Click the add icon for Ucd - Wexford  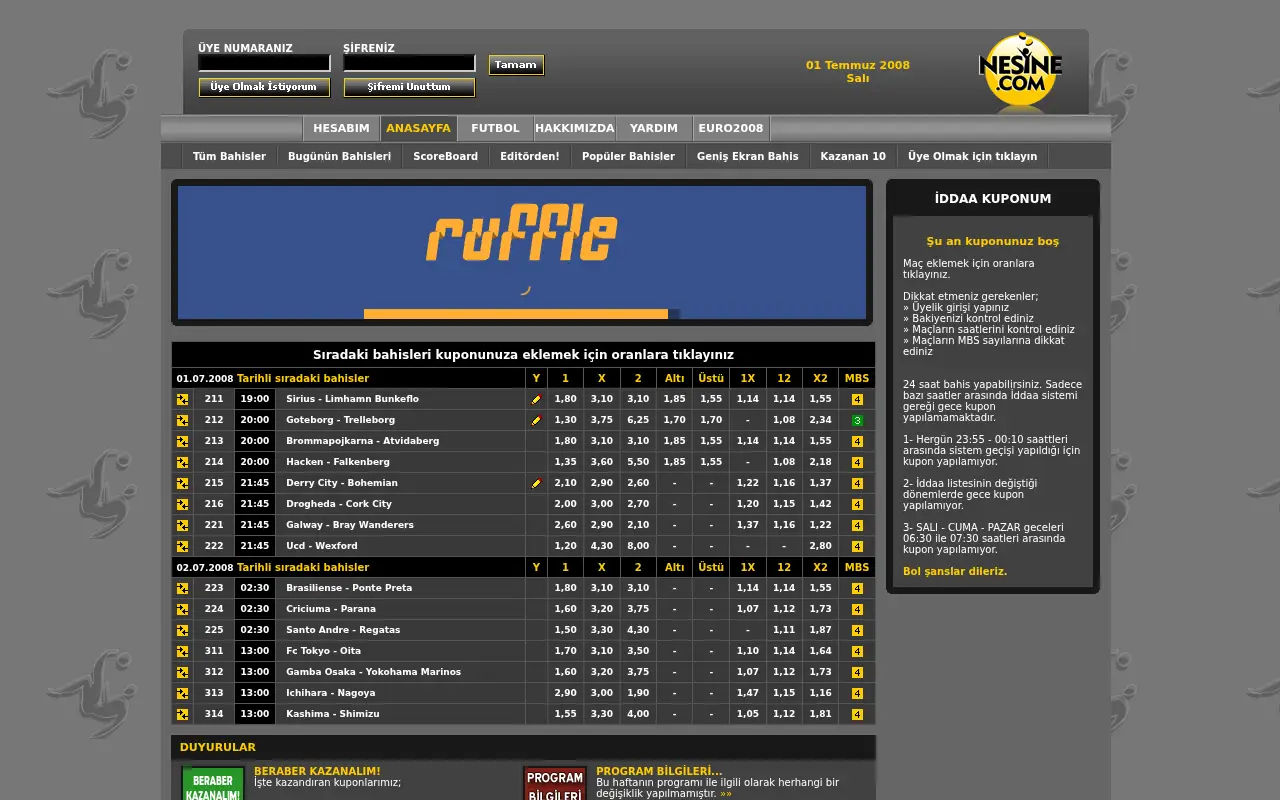[182, 546]
